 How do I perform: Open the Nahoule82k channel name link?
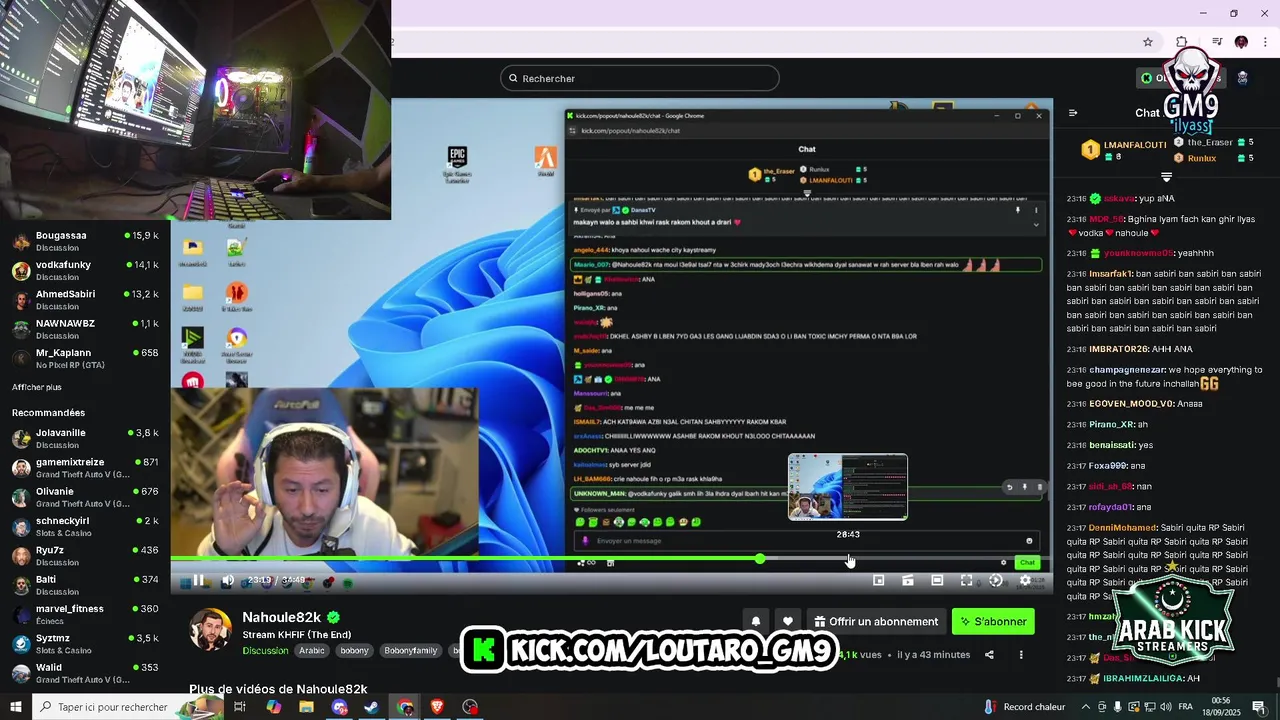coord(281,618)
